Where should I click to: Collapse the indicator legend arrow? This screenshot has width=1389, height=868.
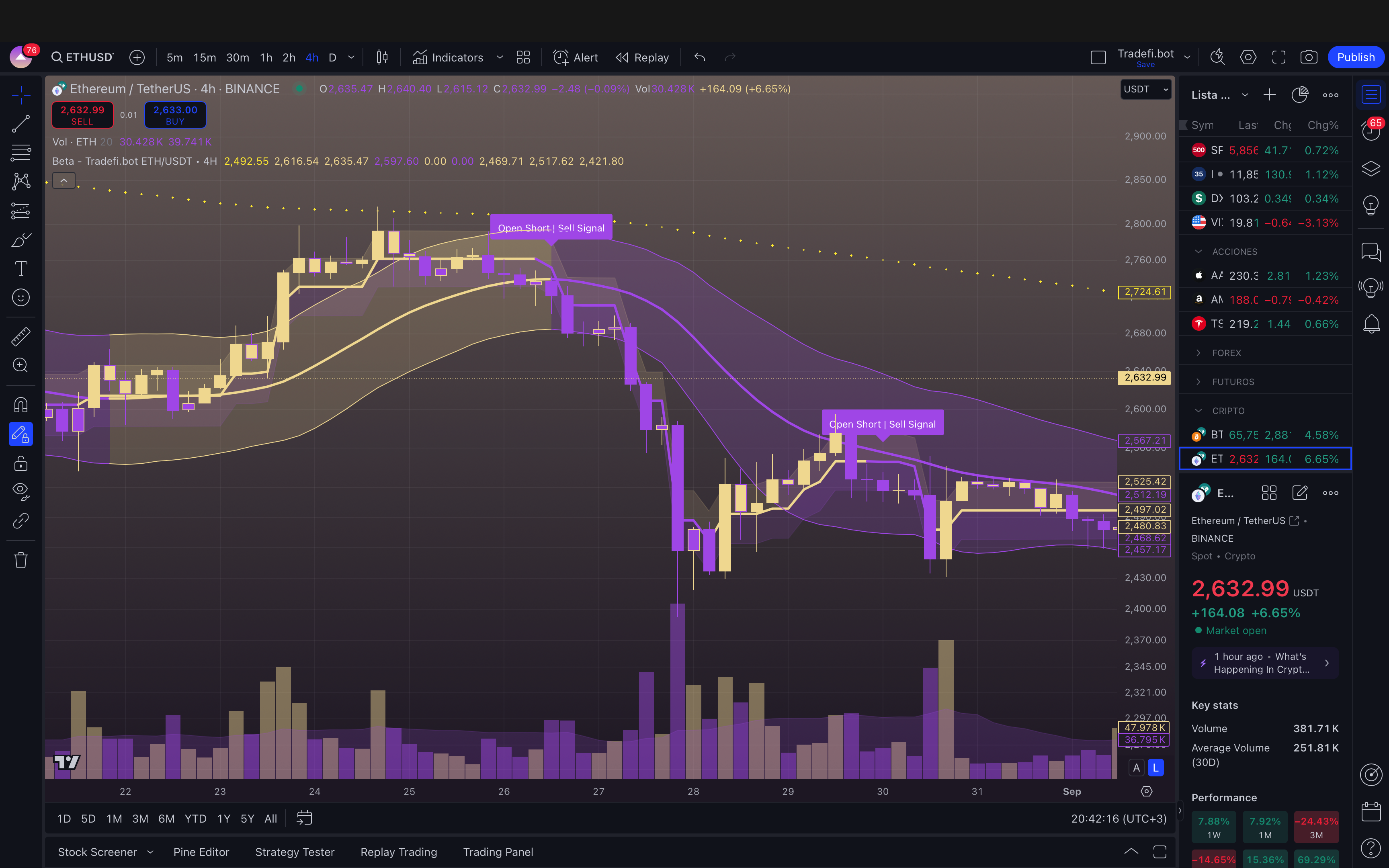coord(64,181)
